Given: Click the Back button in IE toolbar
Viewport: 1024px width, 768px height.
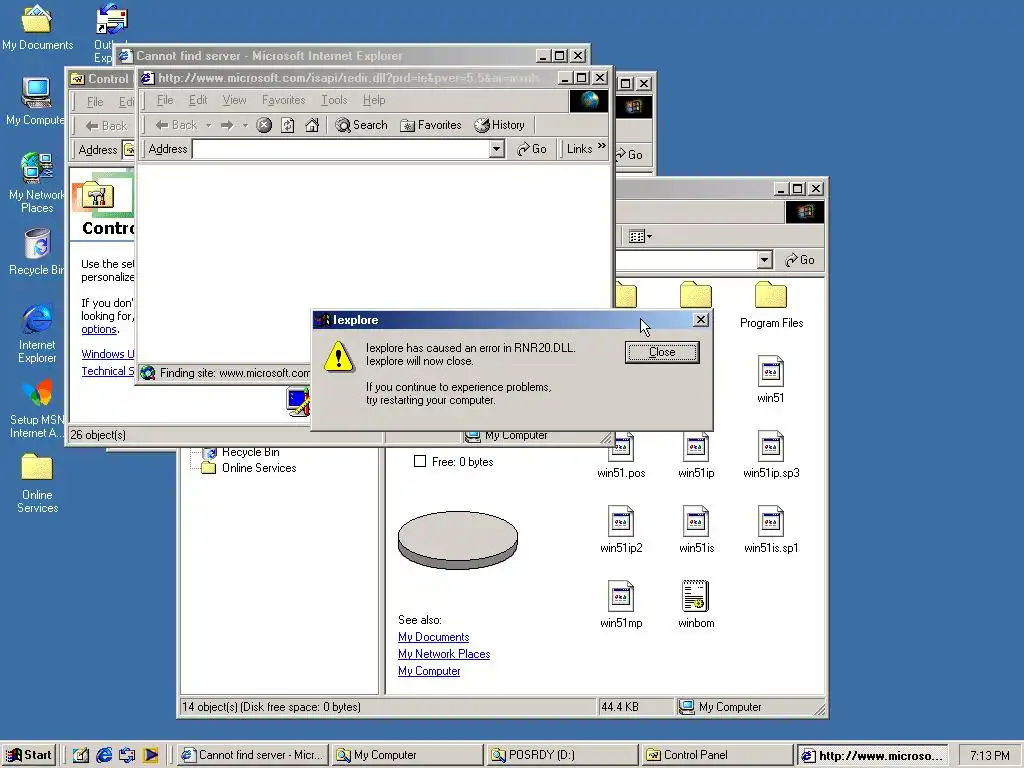Looking at the screenshot, I should tap(176, 125).
